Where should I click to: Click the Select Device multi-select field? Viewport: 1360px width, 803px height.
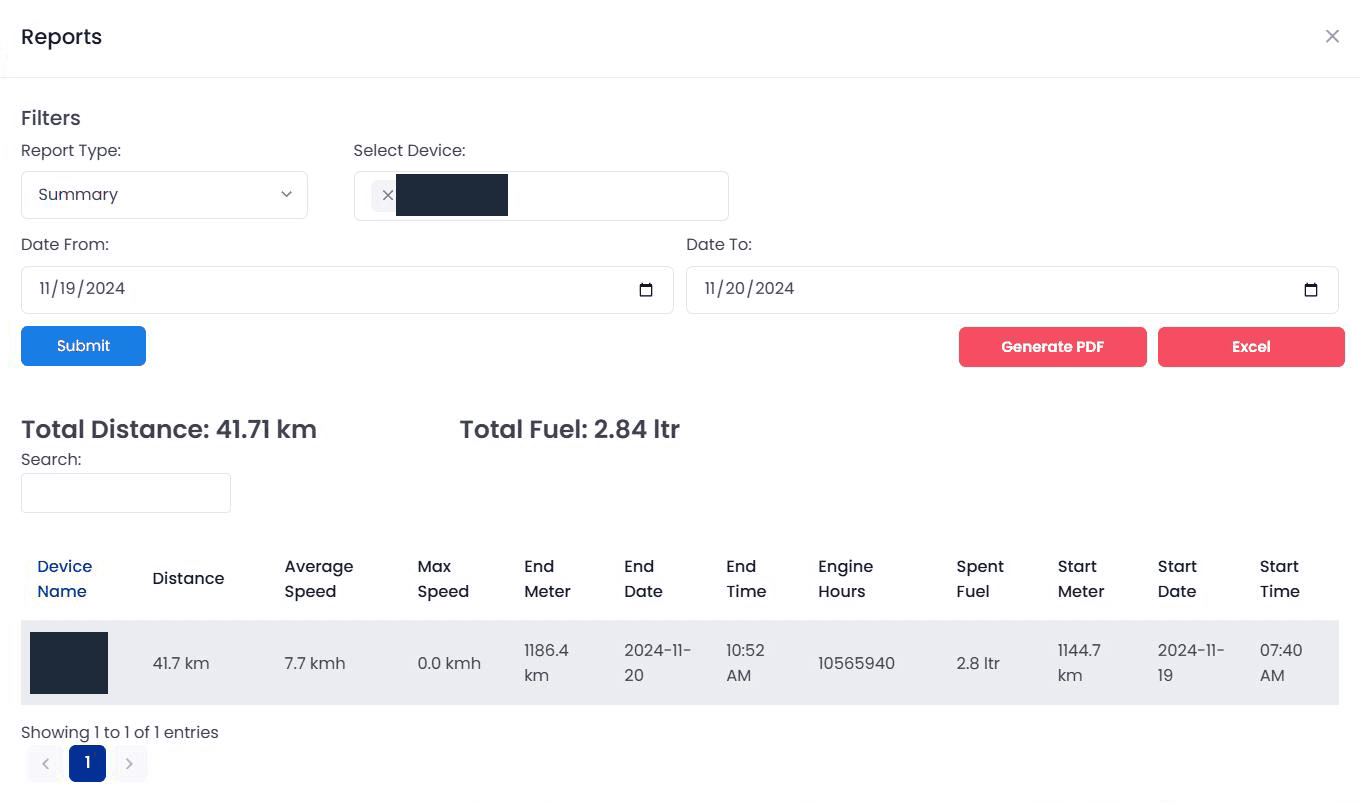pos(541,196)
